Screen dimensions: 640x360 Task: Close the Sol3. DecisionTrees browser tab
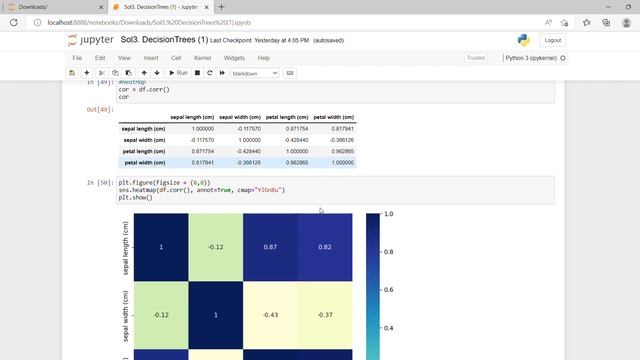coord(207,7)
